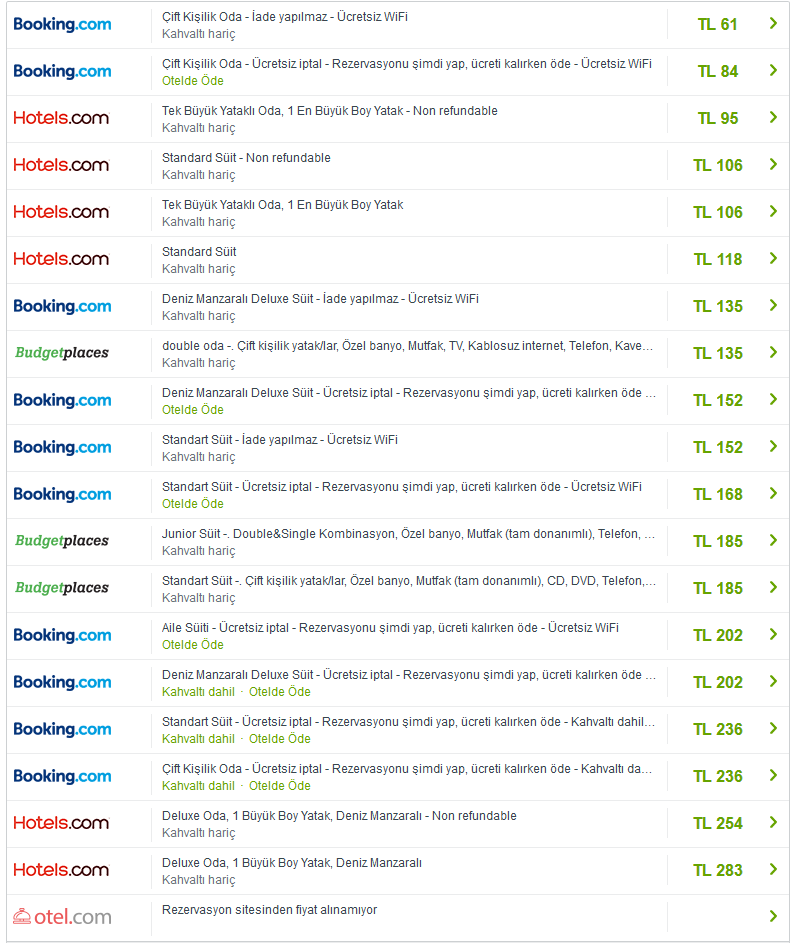
Task: Click Booking.com logo on the TL 168 offer
Action: click(62, 494)
